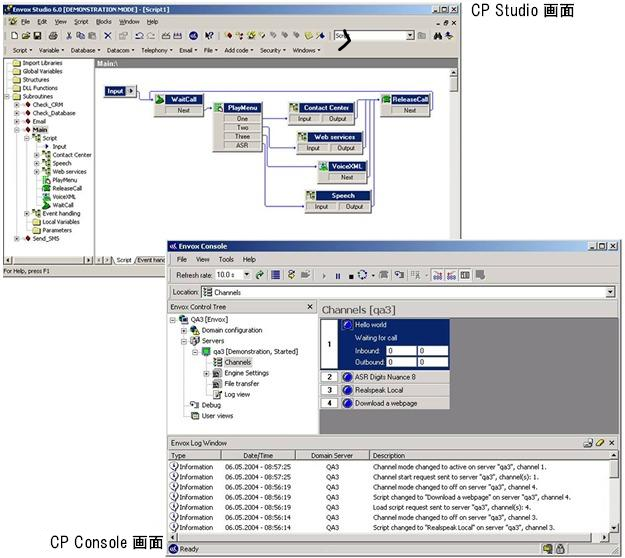Expand the Check_CRM subroutine node

pos(17,105)
